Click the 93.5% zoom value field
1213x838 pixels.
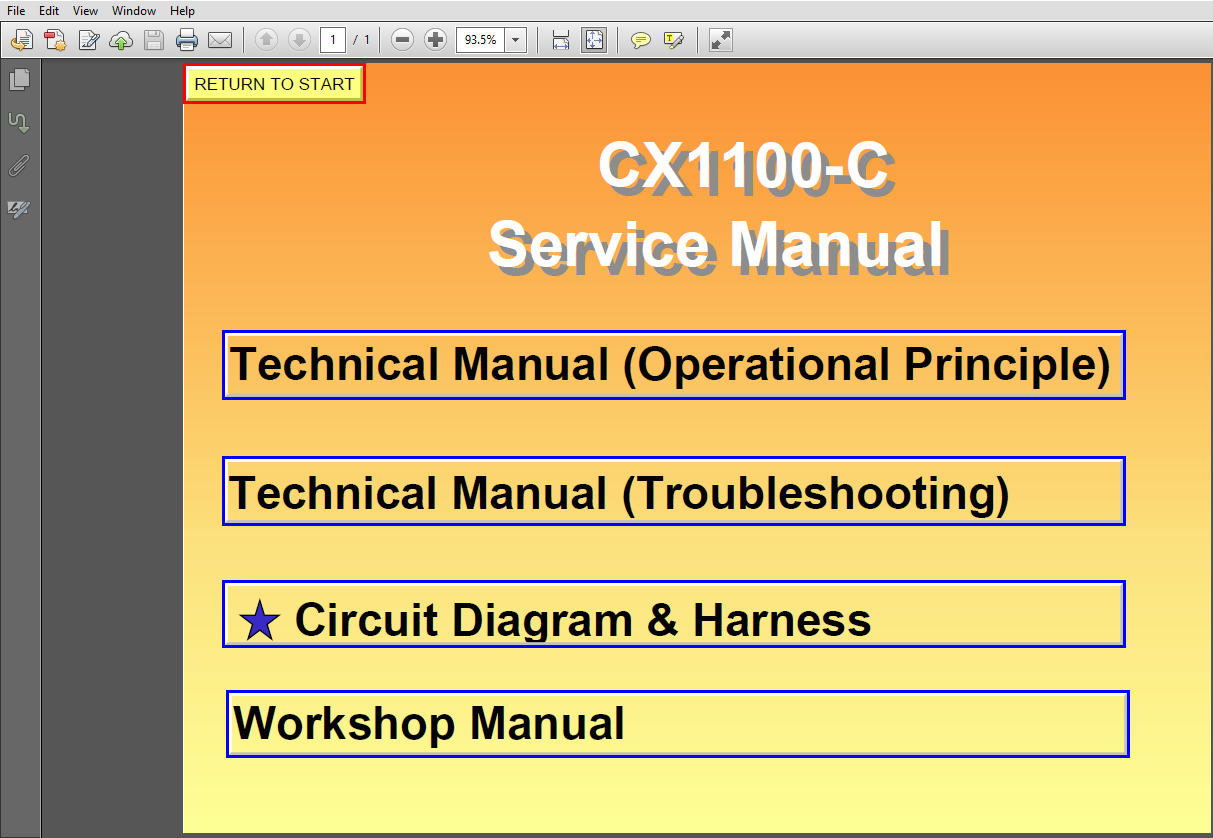click(480, 40)
